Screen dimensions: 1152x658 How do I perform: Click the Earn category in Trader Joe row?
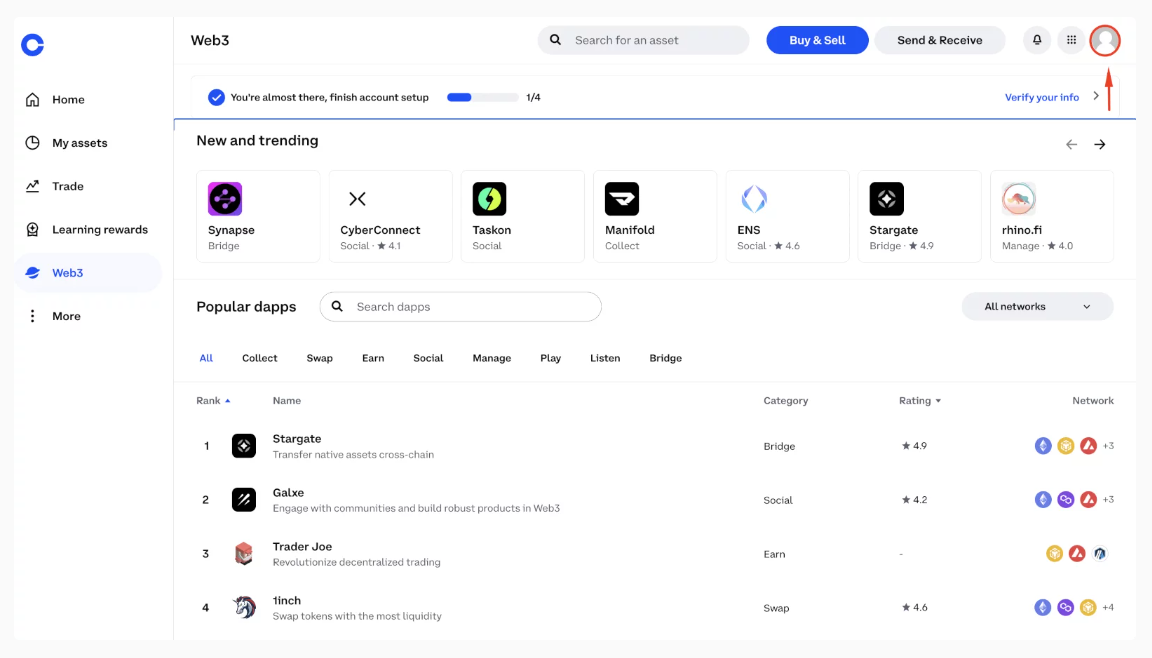pos(774,554)
